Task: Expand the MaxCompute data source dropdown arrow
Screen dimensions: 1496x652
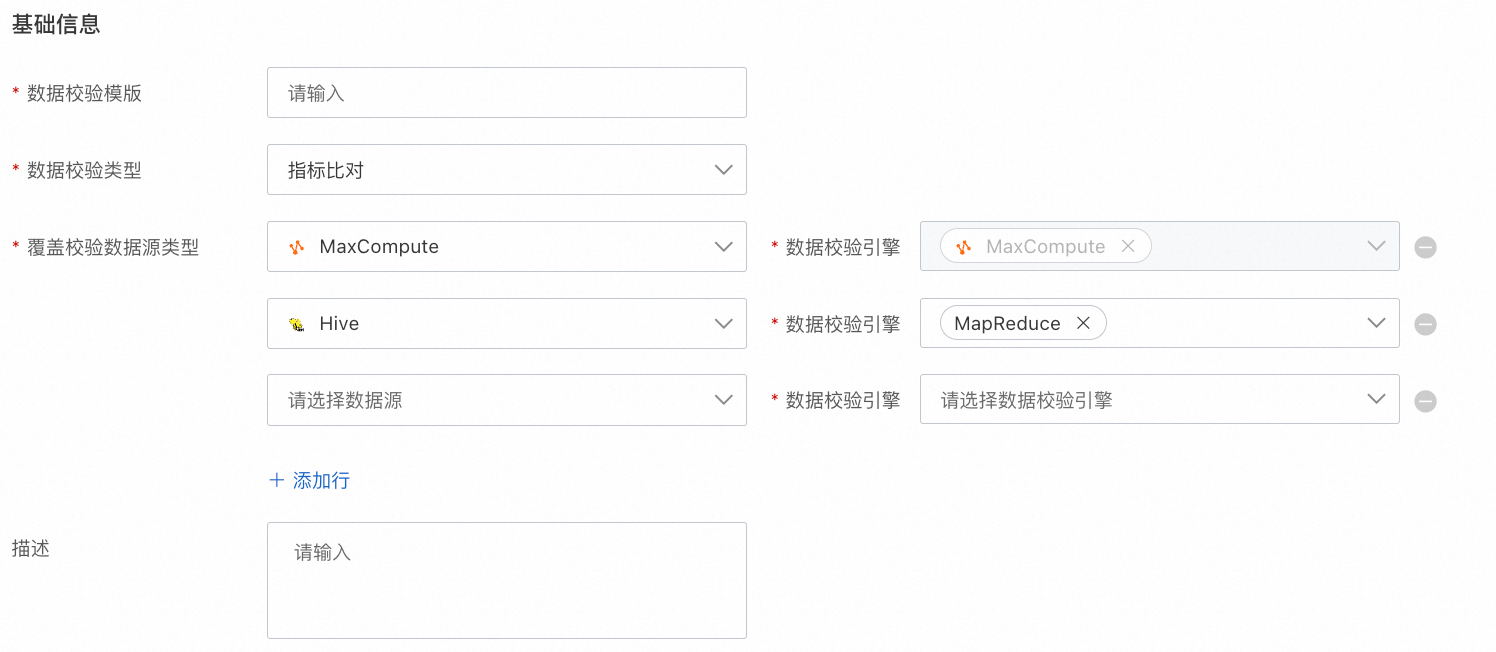Action: (724, 247)
